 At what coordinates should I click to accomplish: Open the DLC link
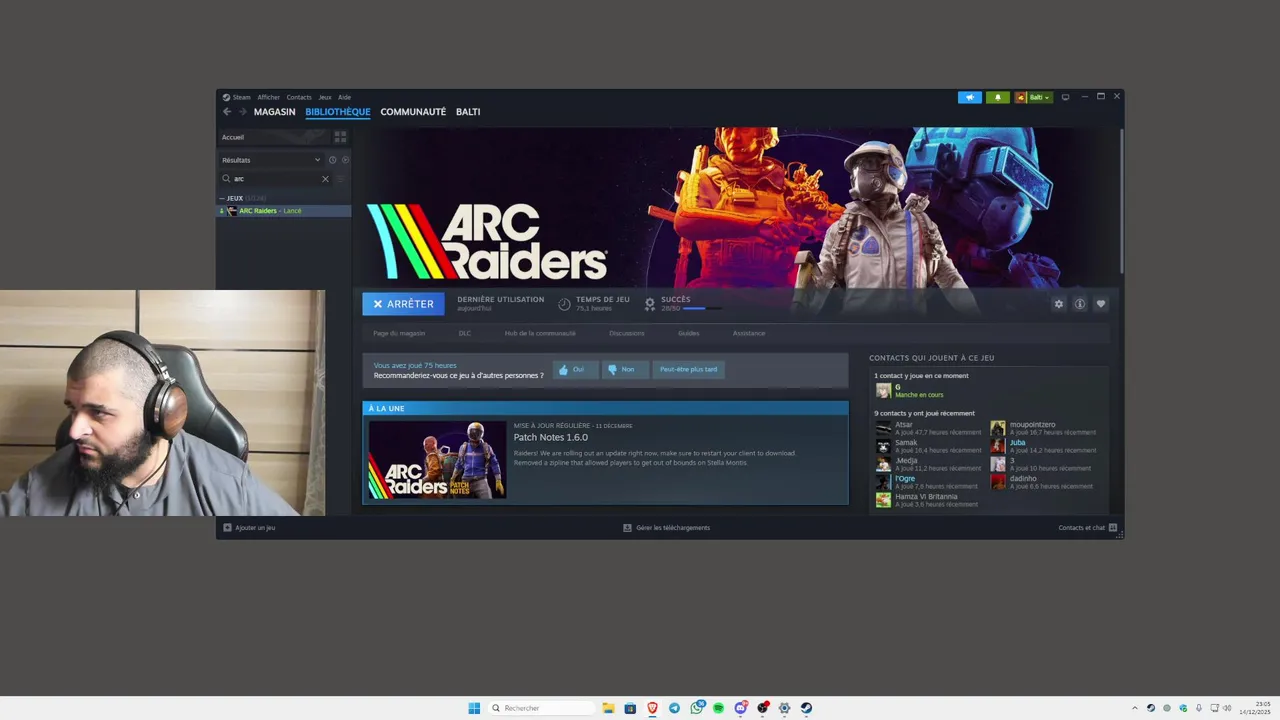point(465,333)
